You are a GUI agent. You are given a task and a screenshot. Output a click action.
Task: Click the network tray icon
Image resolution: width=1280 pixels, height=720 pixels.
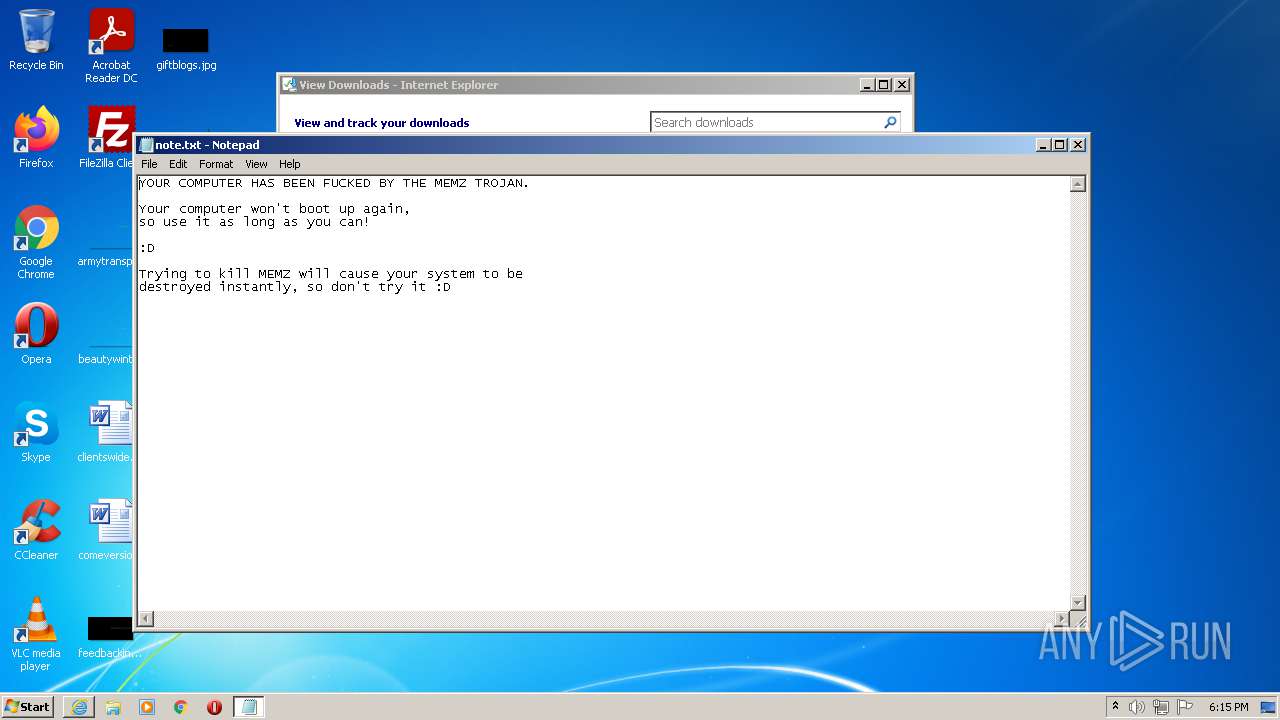1161,707
